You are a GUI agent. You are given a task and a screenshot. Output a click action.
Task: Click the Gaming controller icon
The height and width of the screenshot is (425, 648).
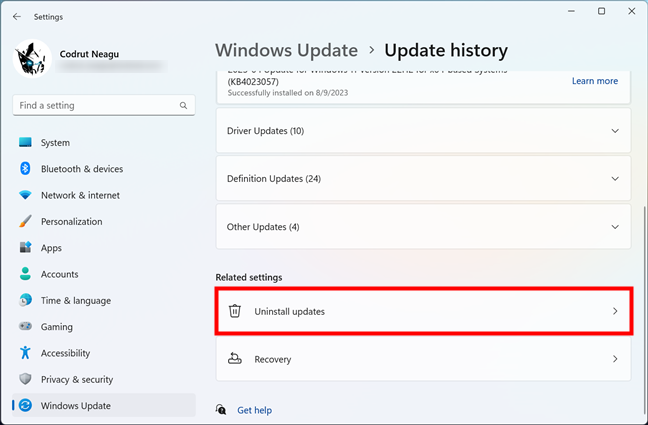[25, 326]
